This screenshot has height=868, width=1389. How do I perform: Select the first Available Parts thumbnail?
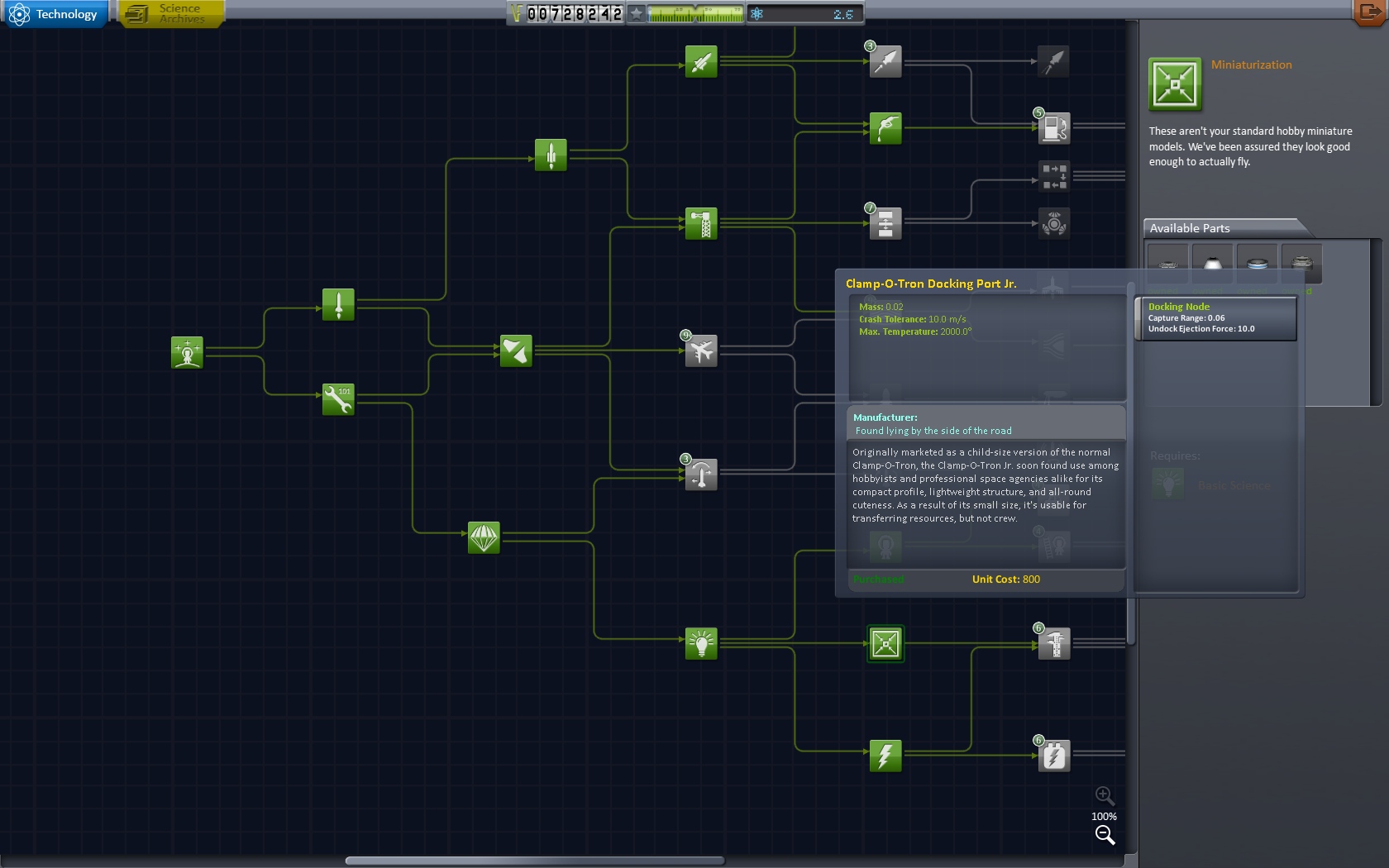coord(1168,264)
